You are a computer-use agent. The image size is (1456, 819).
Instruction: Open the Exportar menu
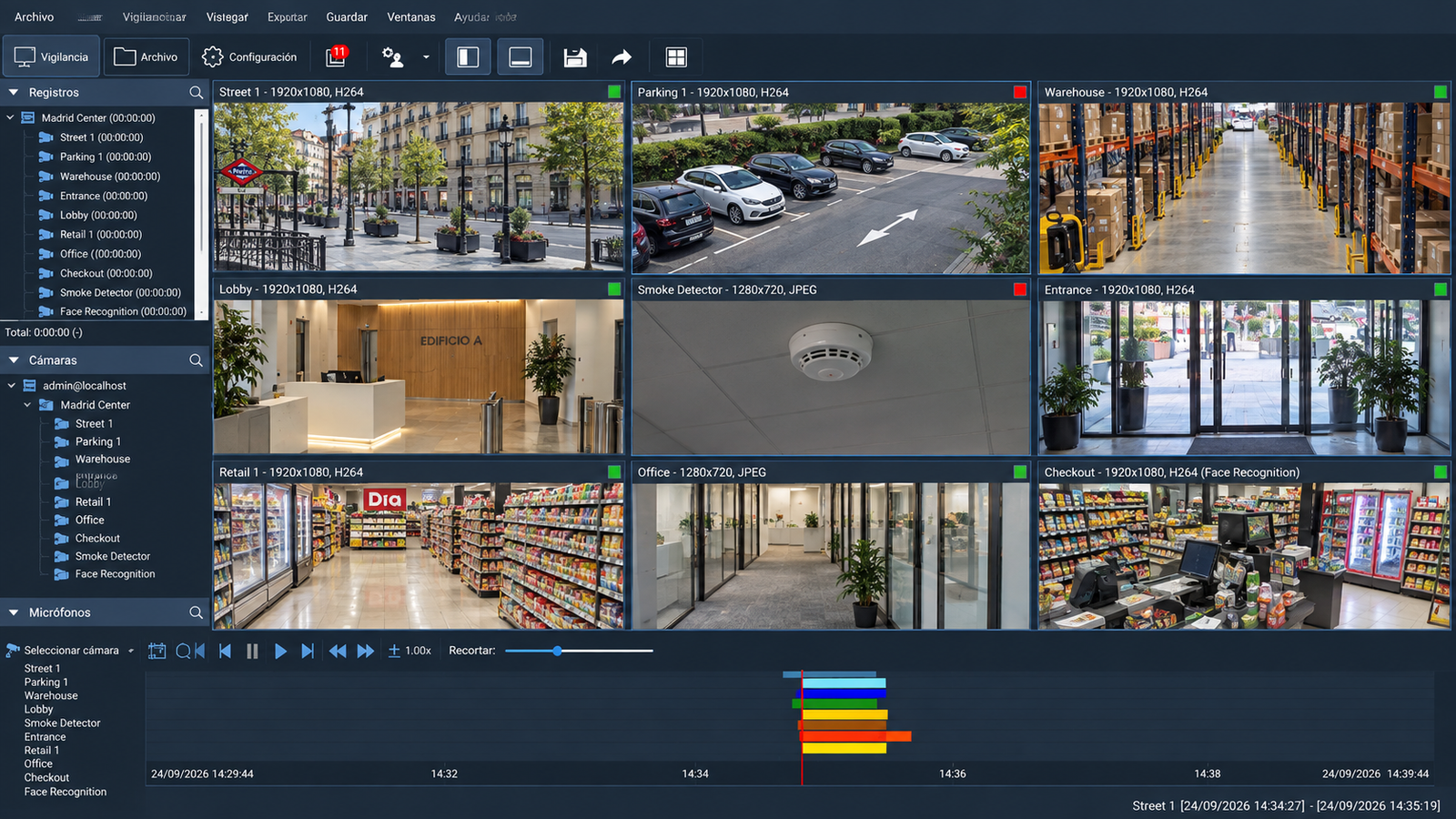pyautogui.click(x=288, y=17)
